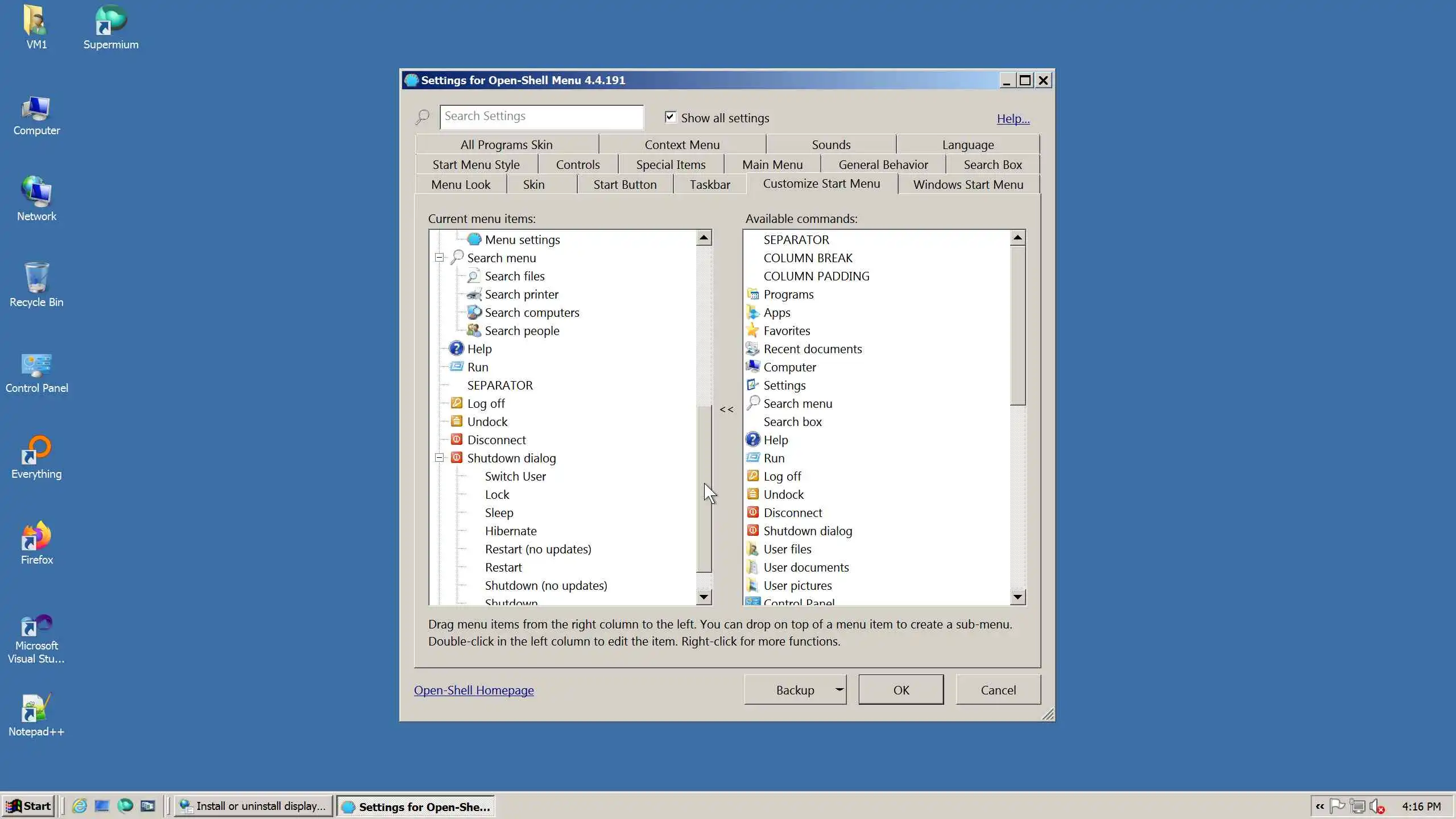
Task: Switch to the Start Menu Style tab
Action: pos(476,164)
